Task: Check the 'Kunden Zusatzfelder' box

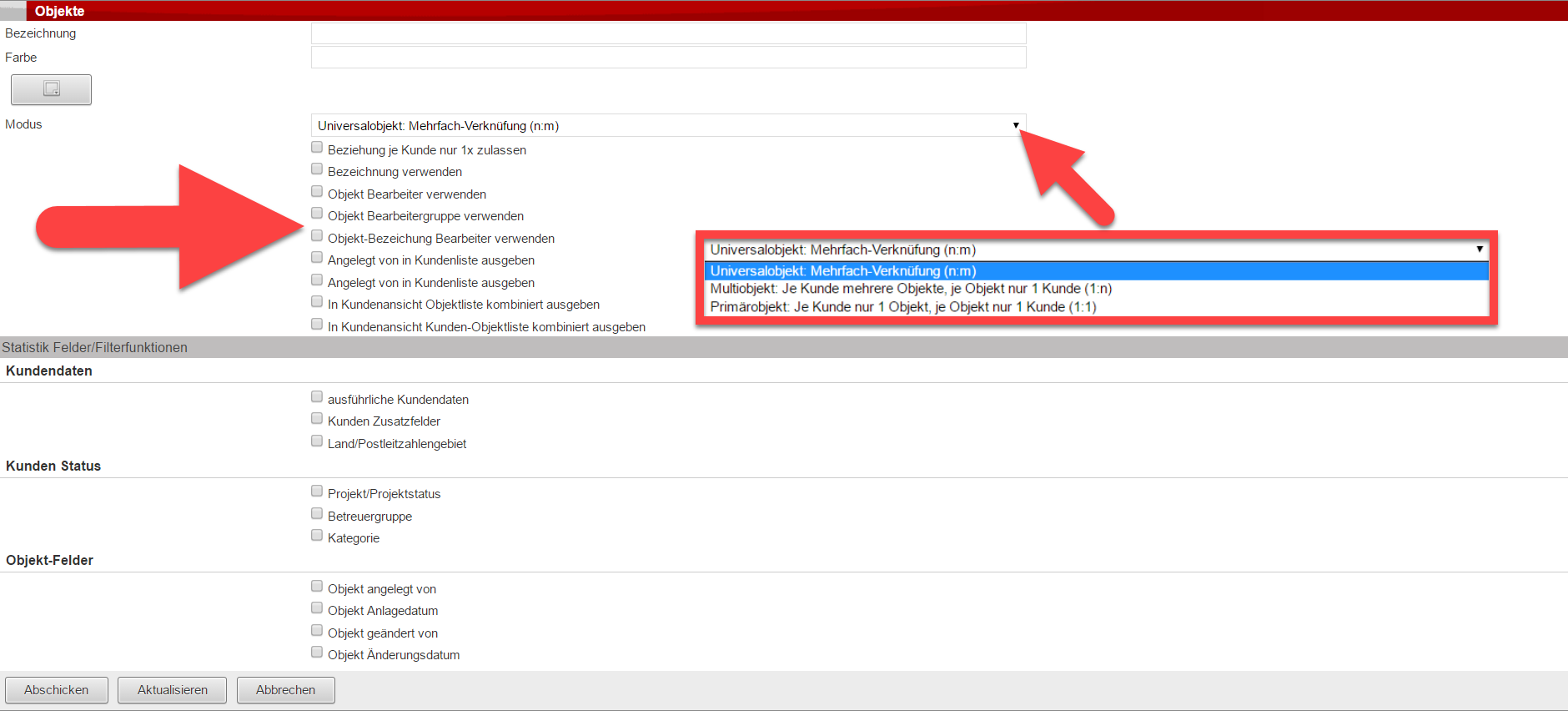Action: pos(317,419)
